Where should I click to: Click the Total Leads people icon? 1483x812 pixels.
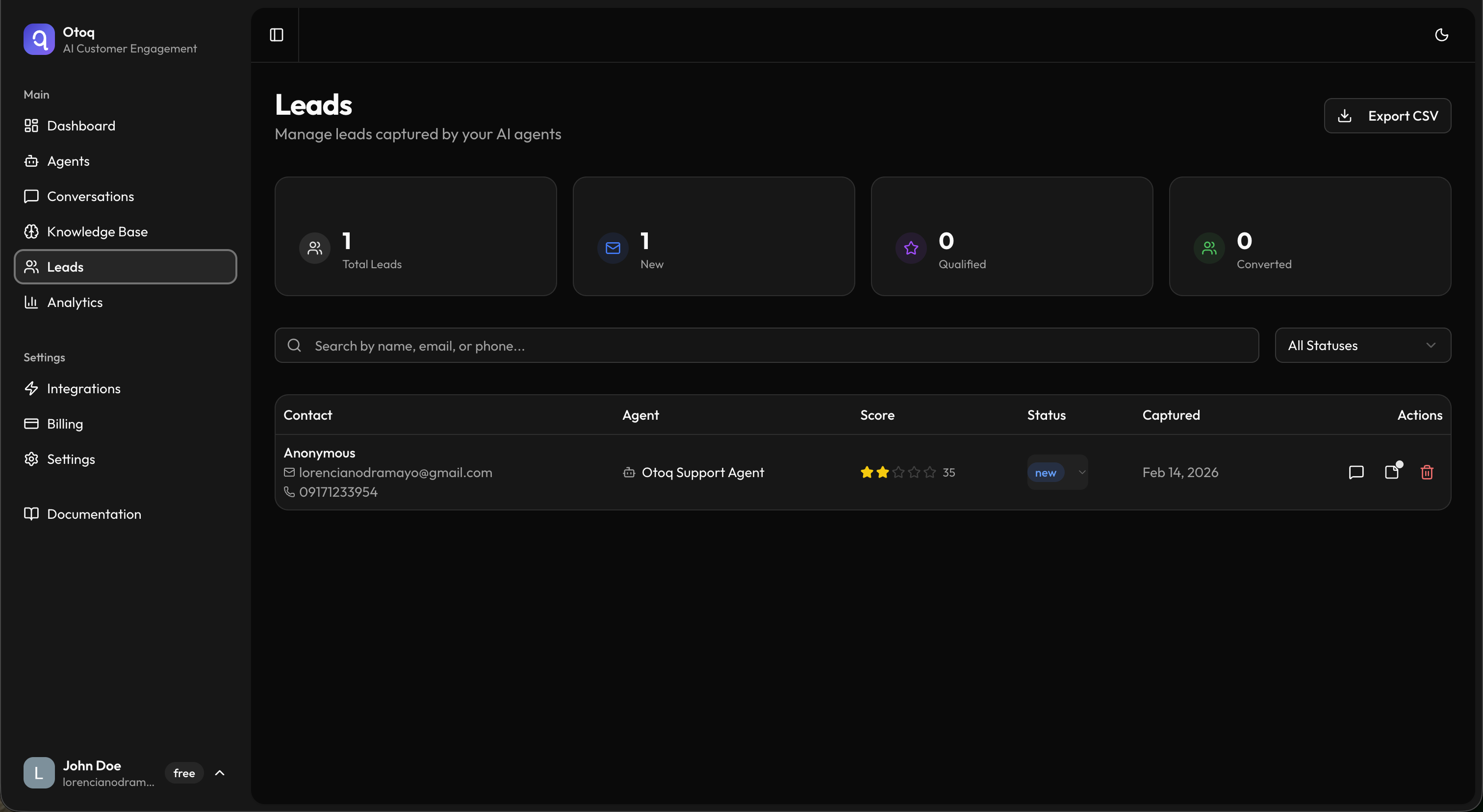coord(314,248)
